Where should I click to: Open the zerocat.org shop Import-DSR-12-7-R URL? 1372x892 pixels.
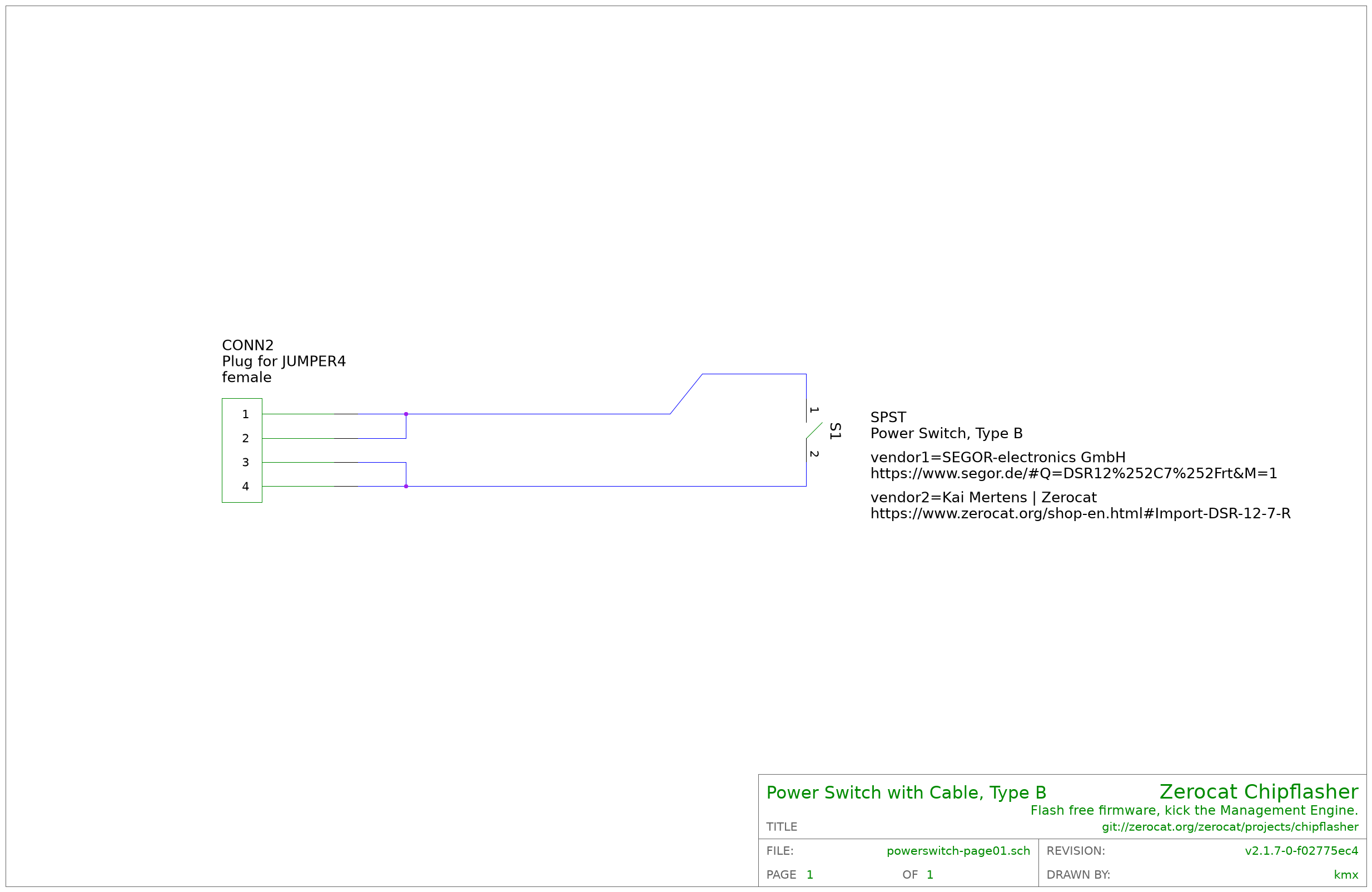point(1080,514)
